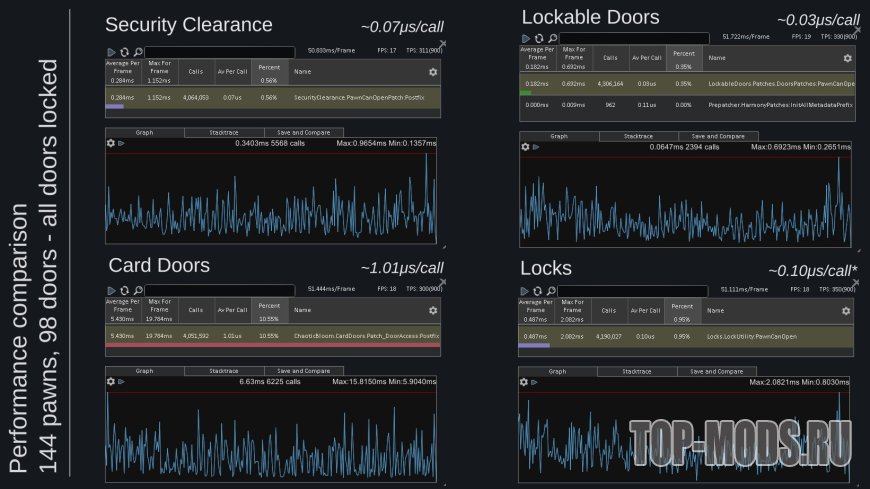This screenshot has width=870, height=489.
Task: Click the magnifier search icon in Lockable Doors panel
Action: click(x=553, y=39)
